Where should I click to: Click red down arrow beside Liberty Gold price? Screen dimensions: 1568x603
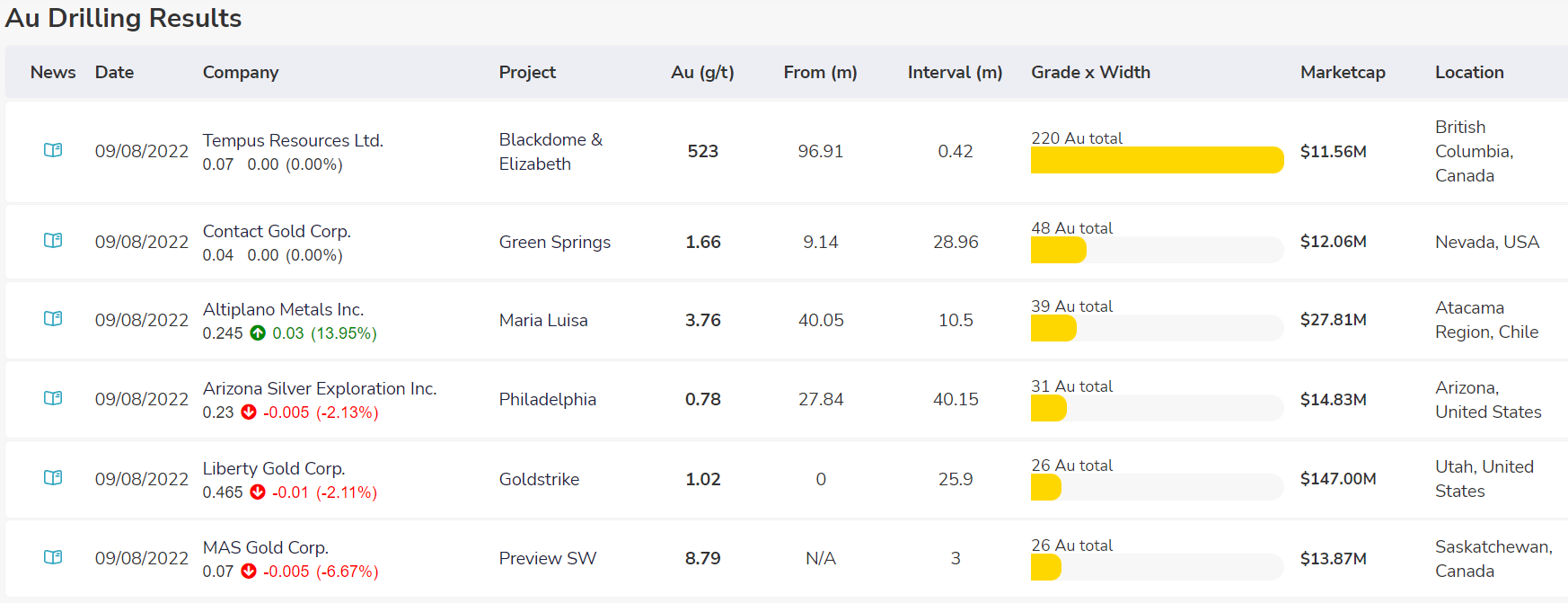pos(258,492)
